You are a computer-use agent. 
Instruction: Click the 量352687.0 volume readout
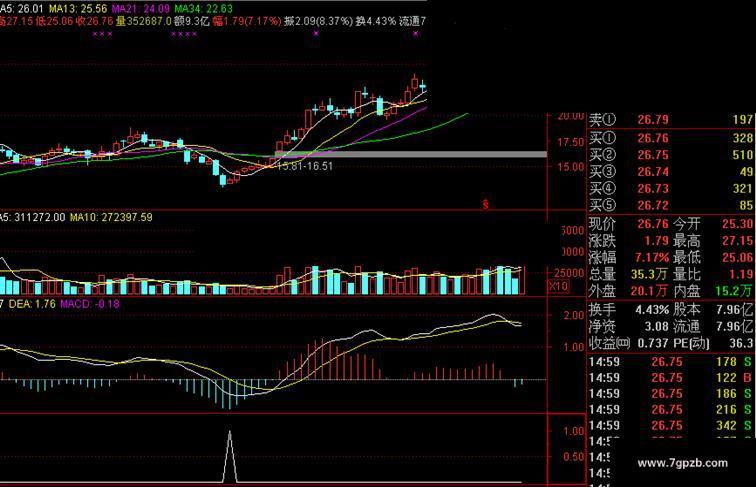[144, 21]
